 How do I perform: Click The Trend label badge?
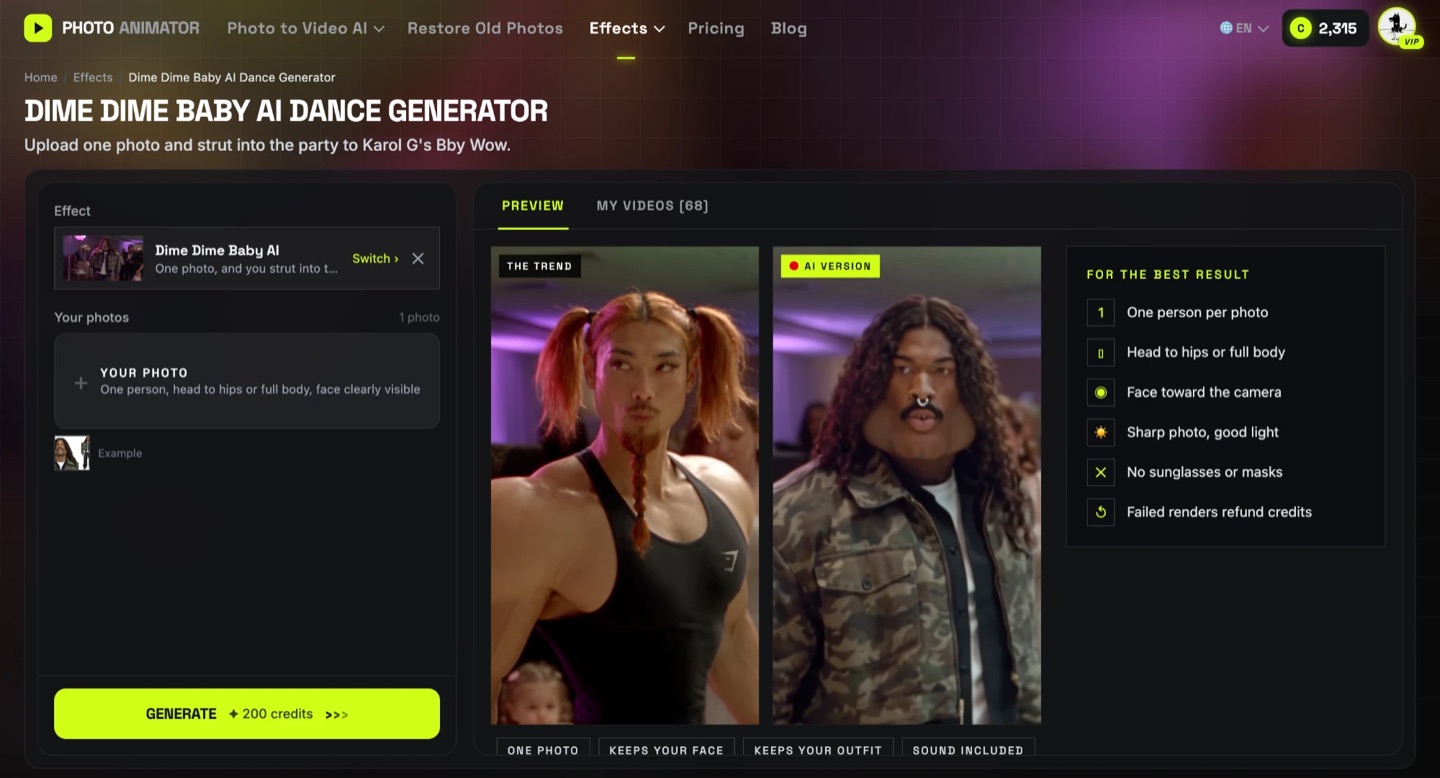coord(540,266)
